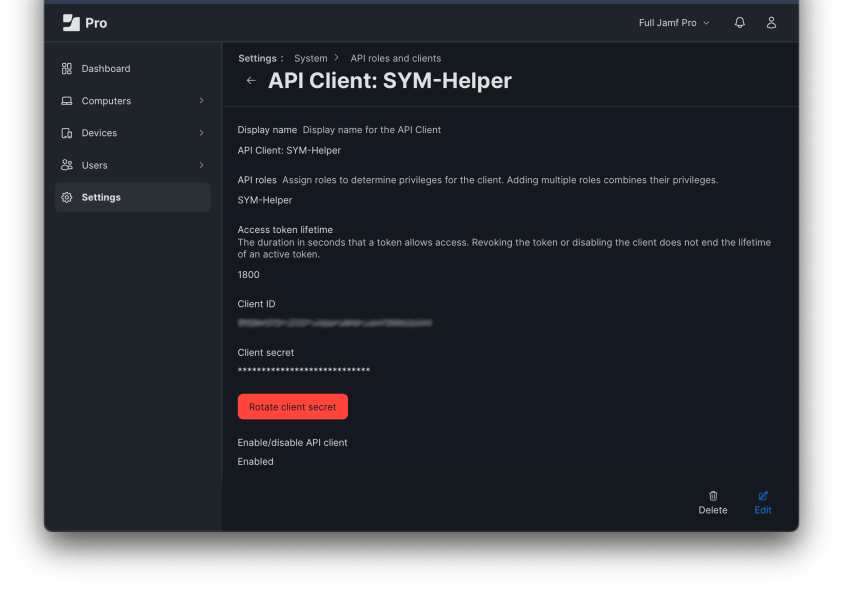Click the Enable/disable API client label

(x=292, y=443)
